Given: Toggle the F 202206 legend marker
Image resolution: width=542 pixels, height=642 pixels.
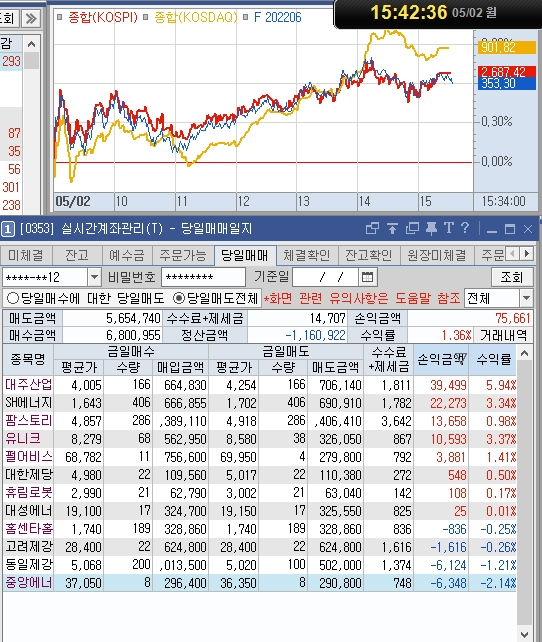Looking at the screenshot, I should 245,17.
